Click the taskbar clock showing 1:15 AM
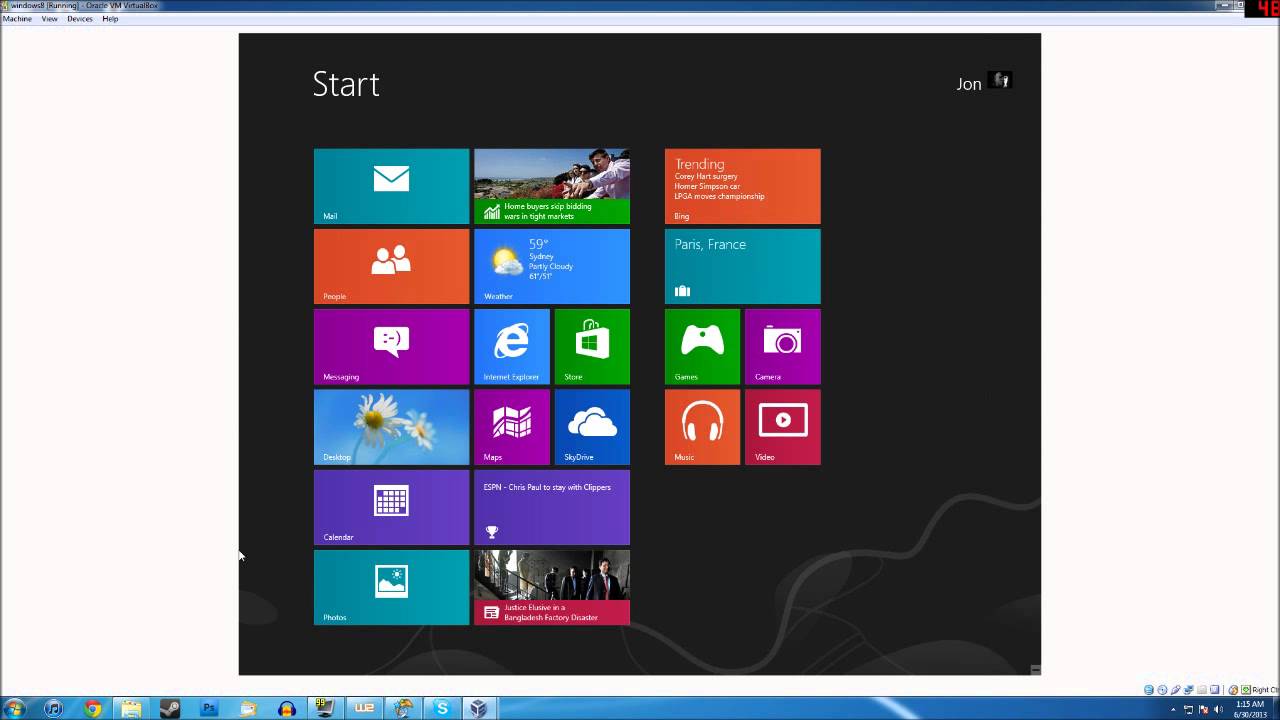The width and height of the screenshot is (1280, 720). (x=1250, y=709)
